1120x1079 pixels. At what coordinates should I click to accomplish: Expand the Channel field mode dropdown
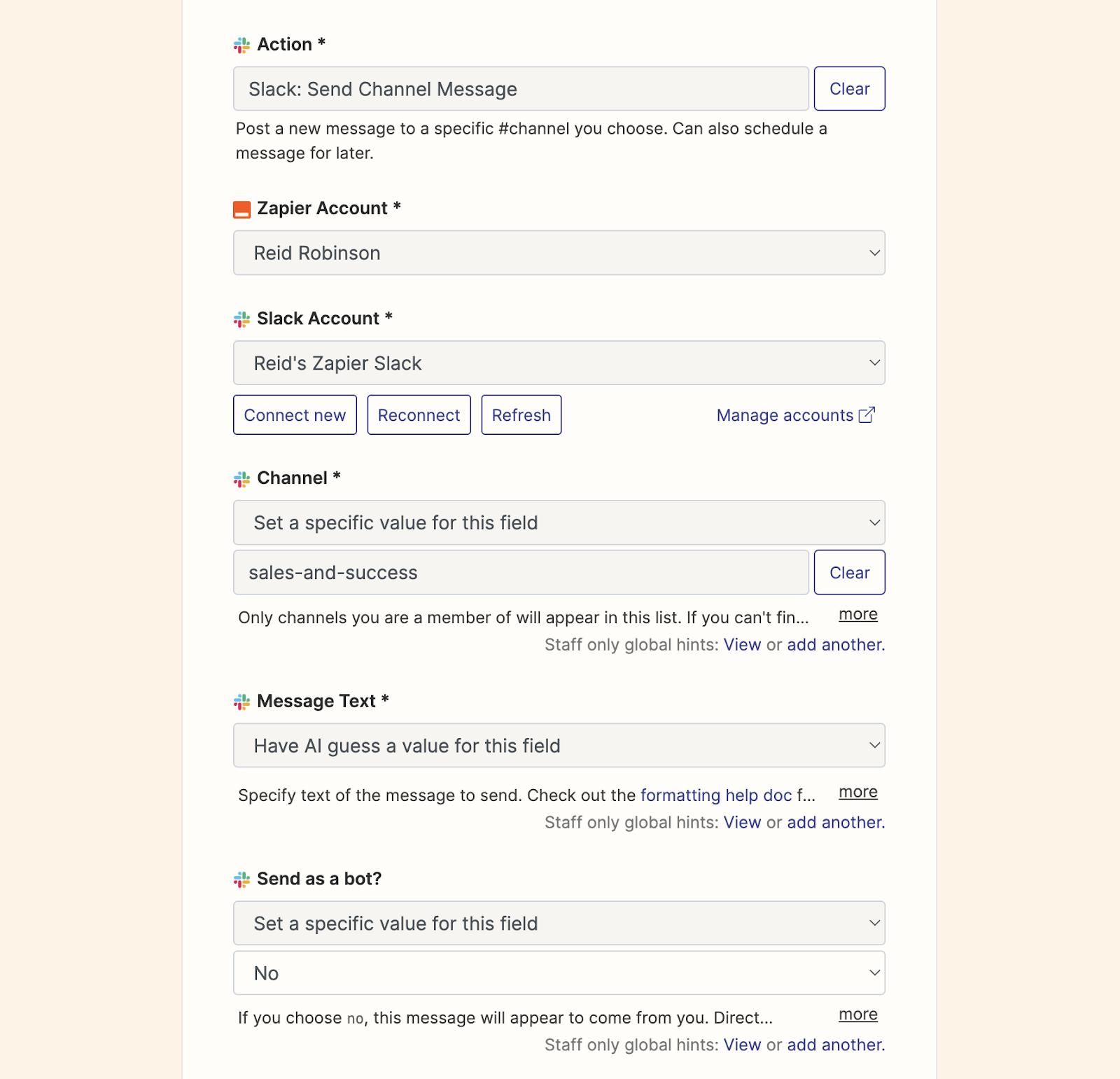point(559,522)
